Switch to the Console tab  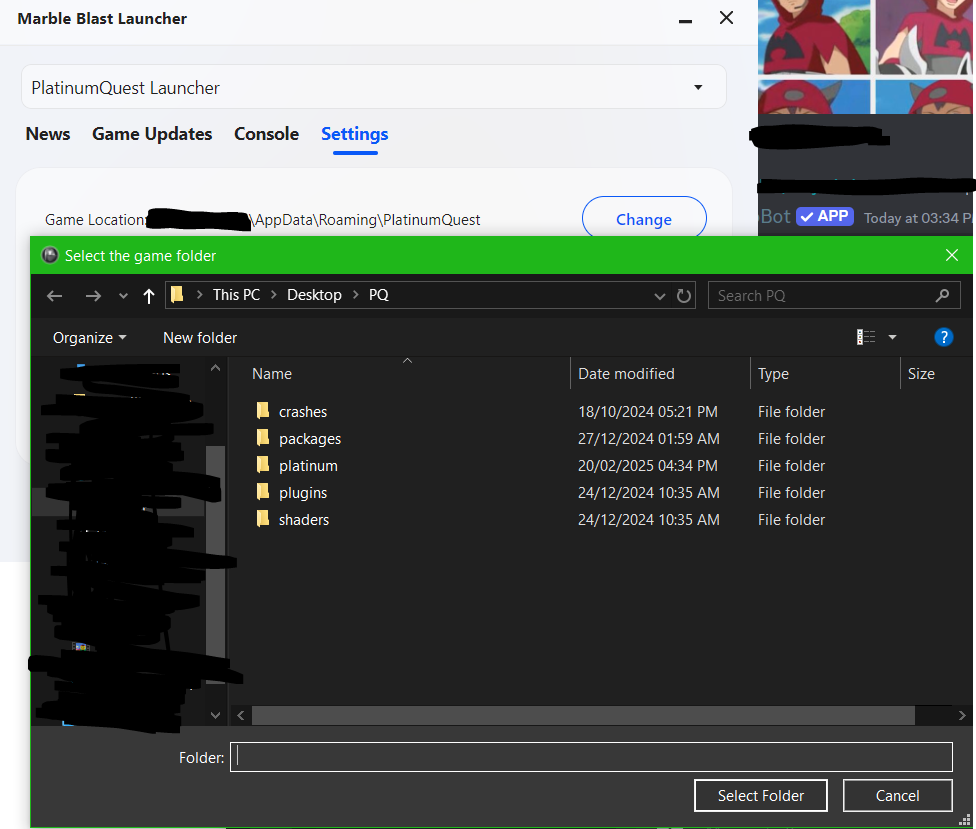click(266, 134)
